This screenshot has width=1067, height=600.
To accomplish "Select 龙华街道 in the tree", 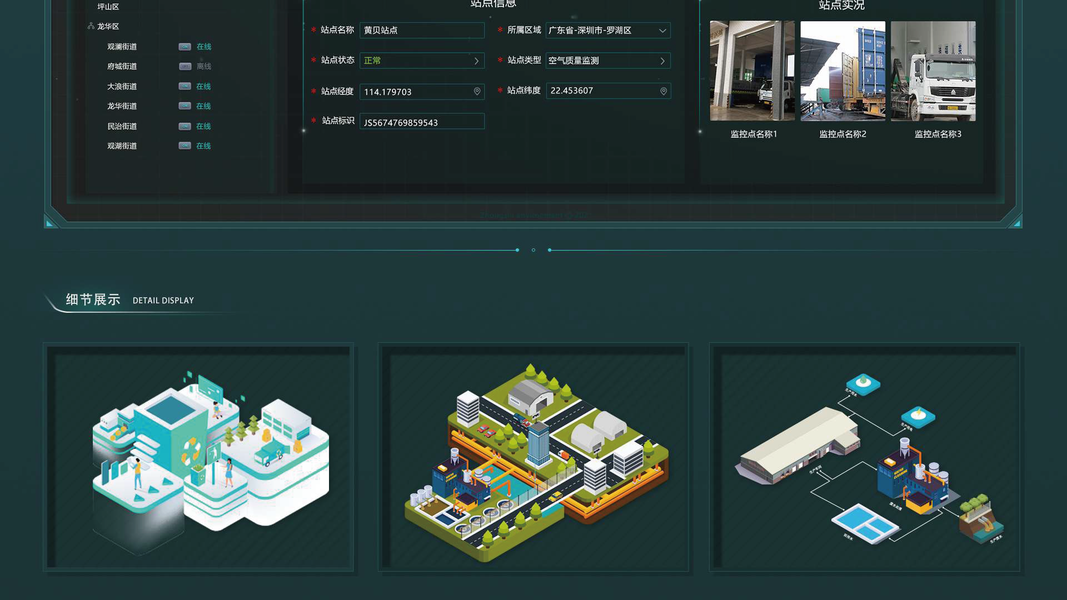I will 122,106.
